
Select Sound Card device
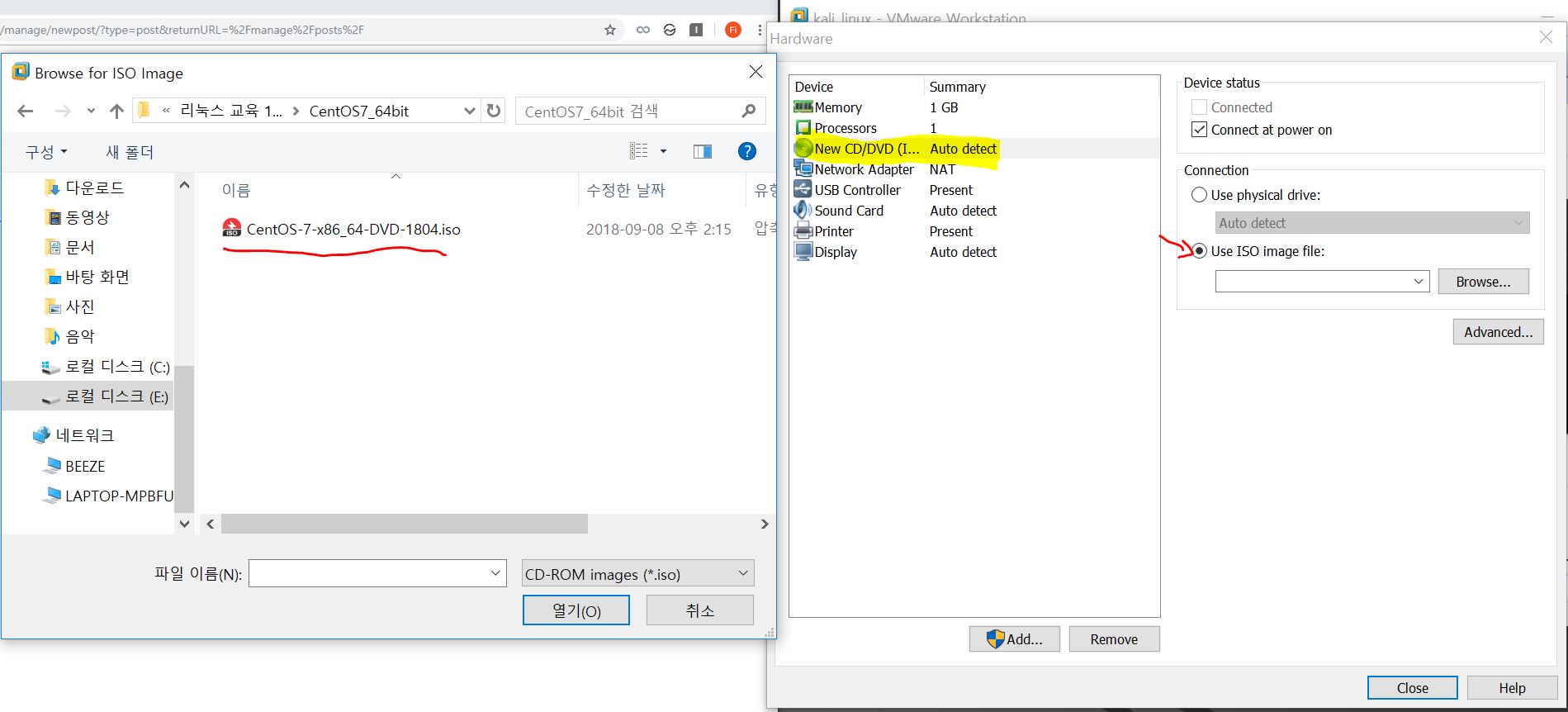[974, 211]
